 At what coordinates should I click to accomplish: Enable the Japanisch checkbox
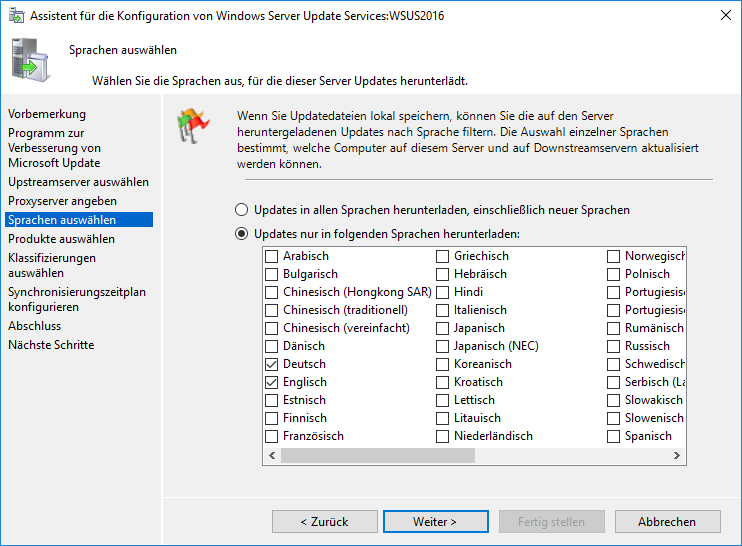point(442,328)
